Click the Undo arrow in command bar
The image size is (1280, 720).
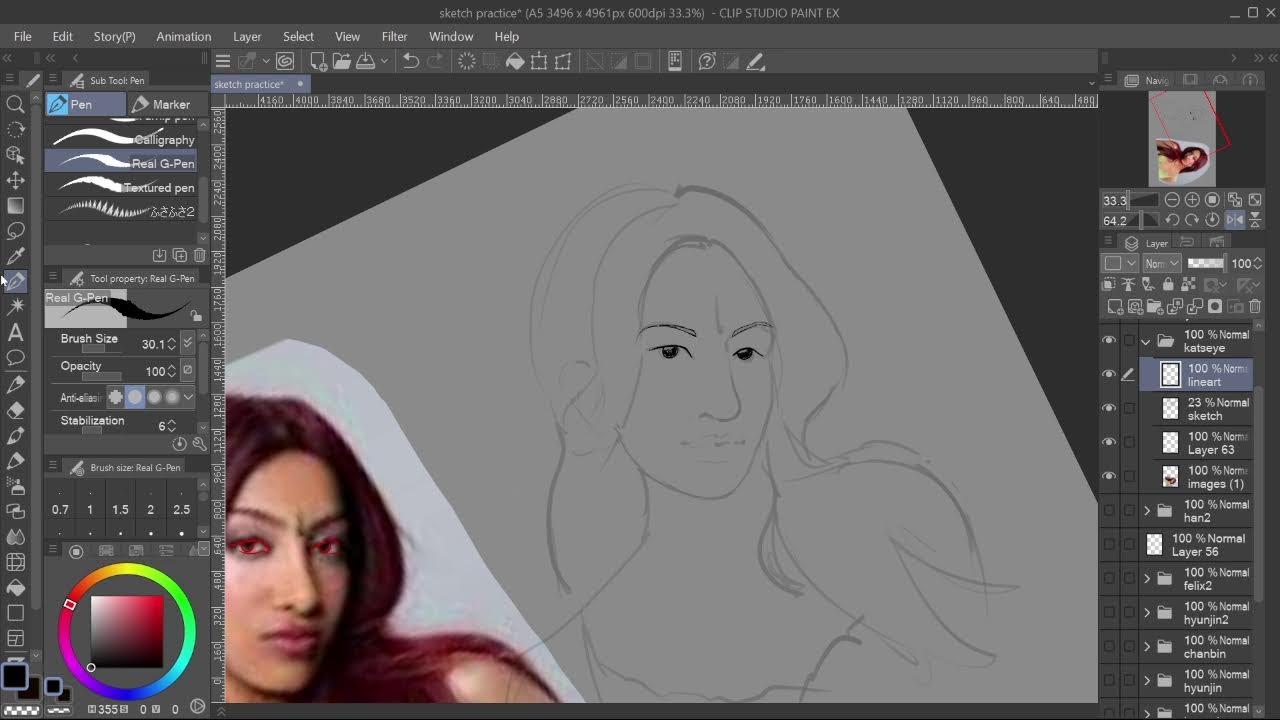point(411,62)
